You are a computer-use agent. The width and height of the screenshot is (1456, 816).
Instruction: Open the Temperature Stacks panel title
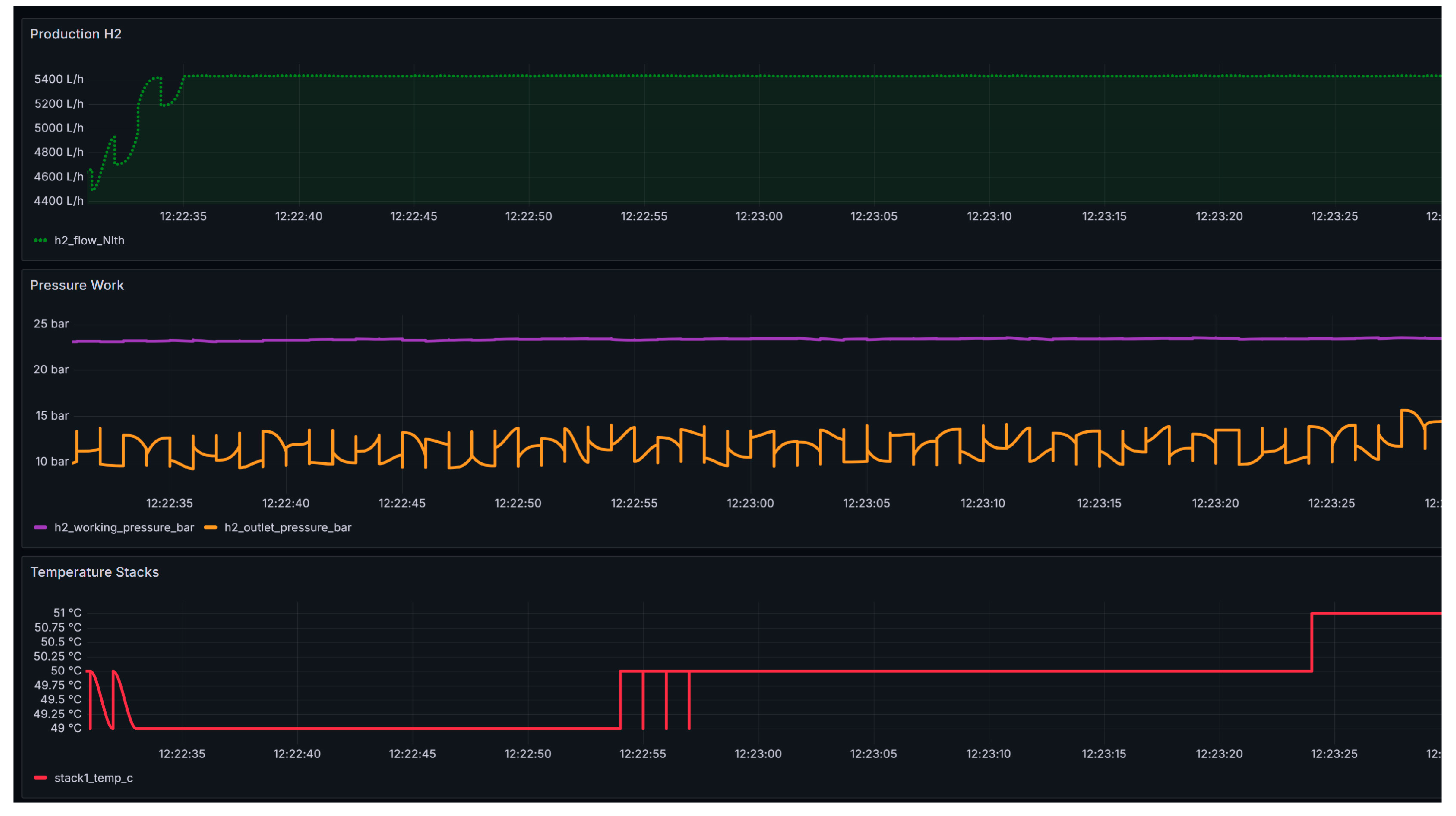point(94,572)
